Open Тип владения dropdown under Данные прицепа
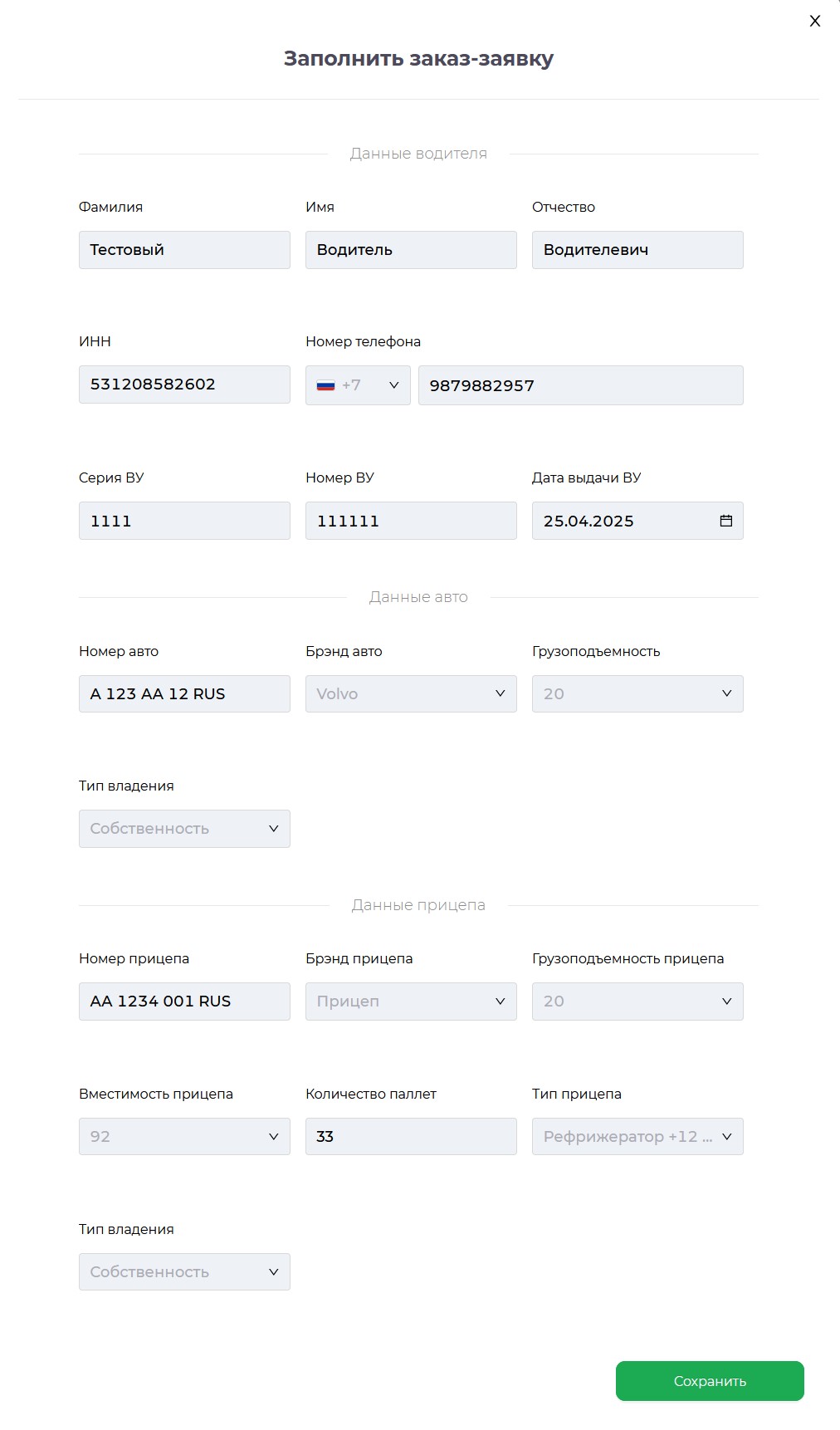Viewport: 840px width, 1430px height. point(184,1271)
